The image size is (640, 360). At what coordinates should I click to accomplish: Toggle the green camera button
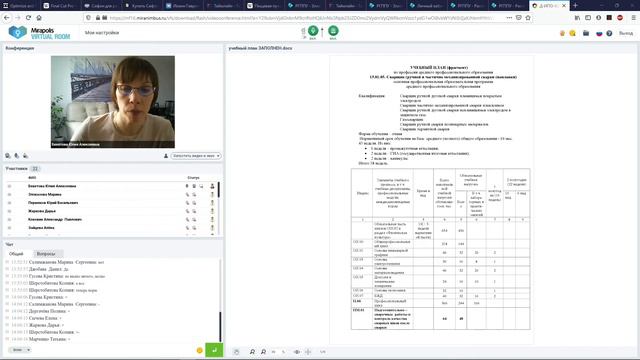[333, 31]
